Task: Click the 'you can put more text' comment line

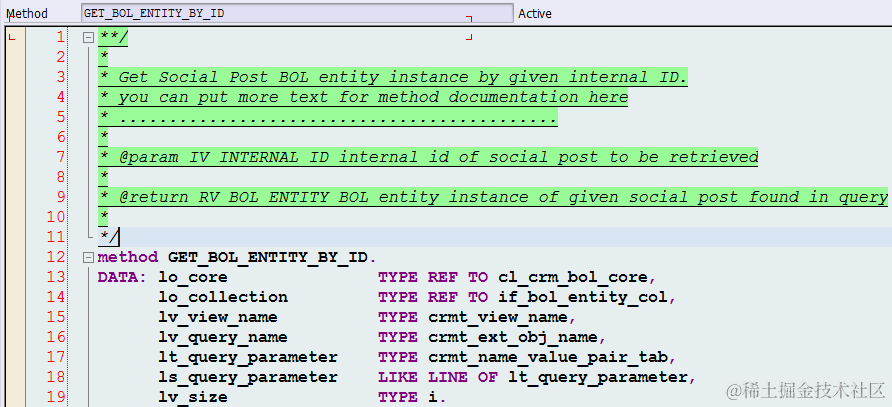Action: click(363, 97)
